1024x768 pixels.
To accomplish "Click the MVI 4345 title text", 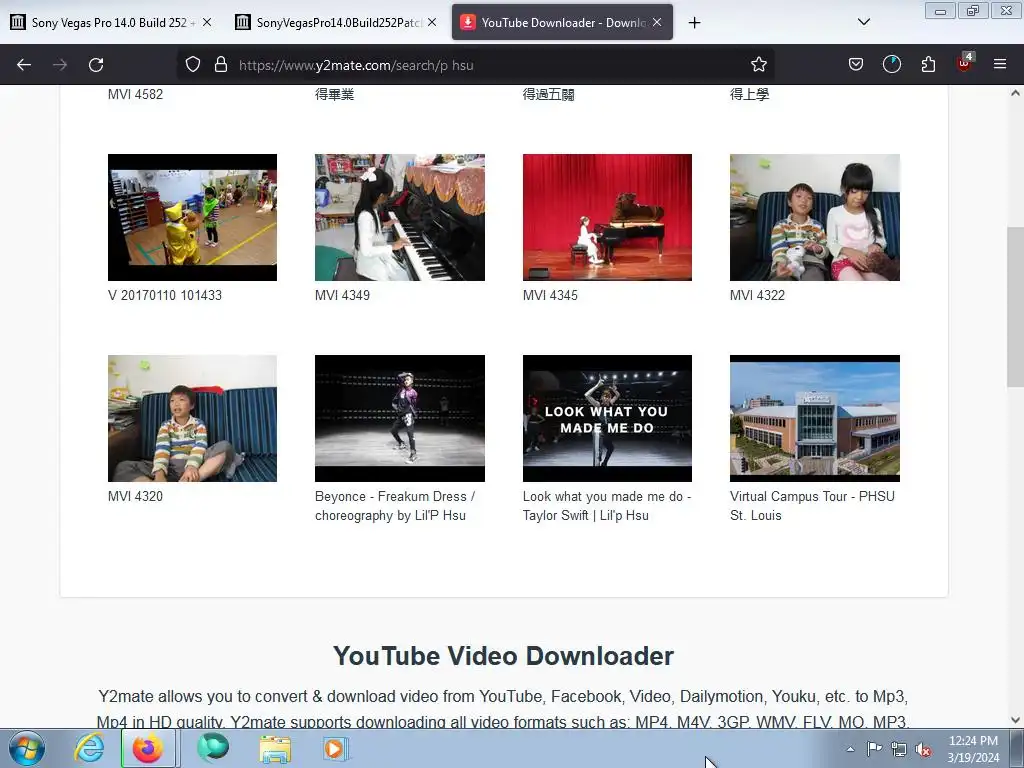I will 550,295.
